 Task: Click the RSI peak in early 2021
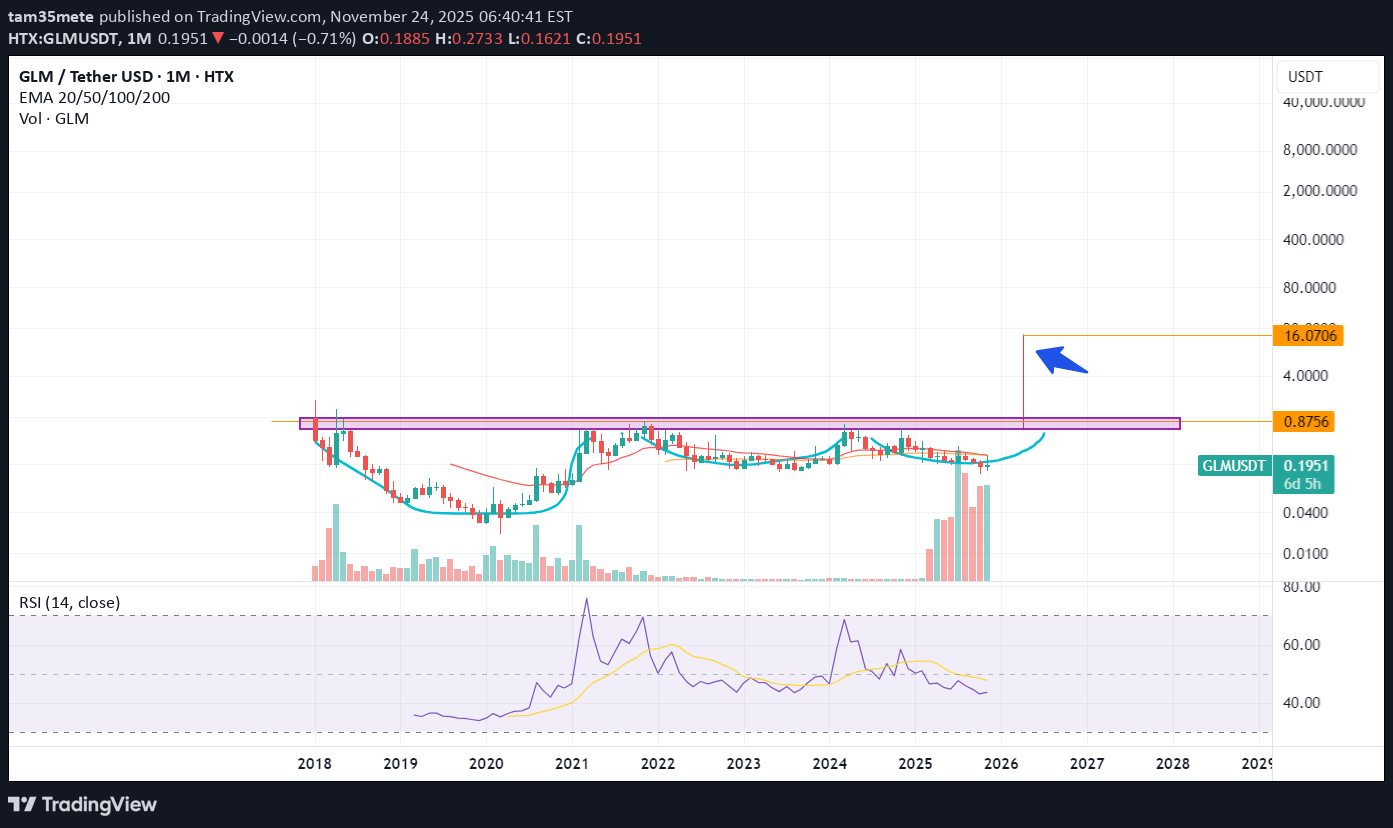pos(586,599)
